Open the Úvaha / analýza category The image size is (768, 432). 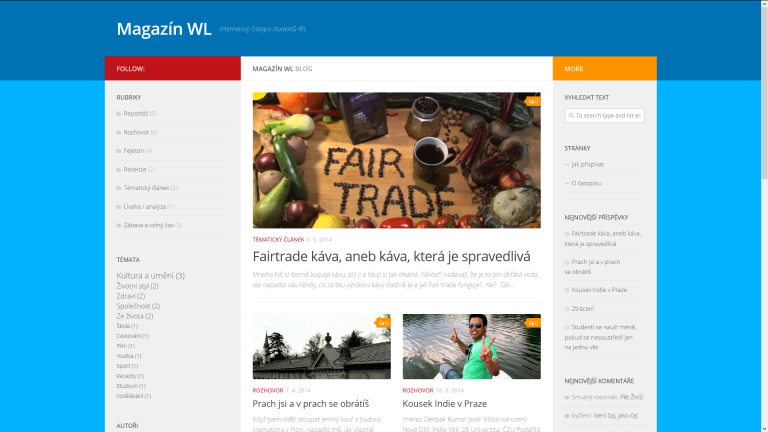pos(144,207)
